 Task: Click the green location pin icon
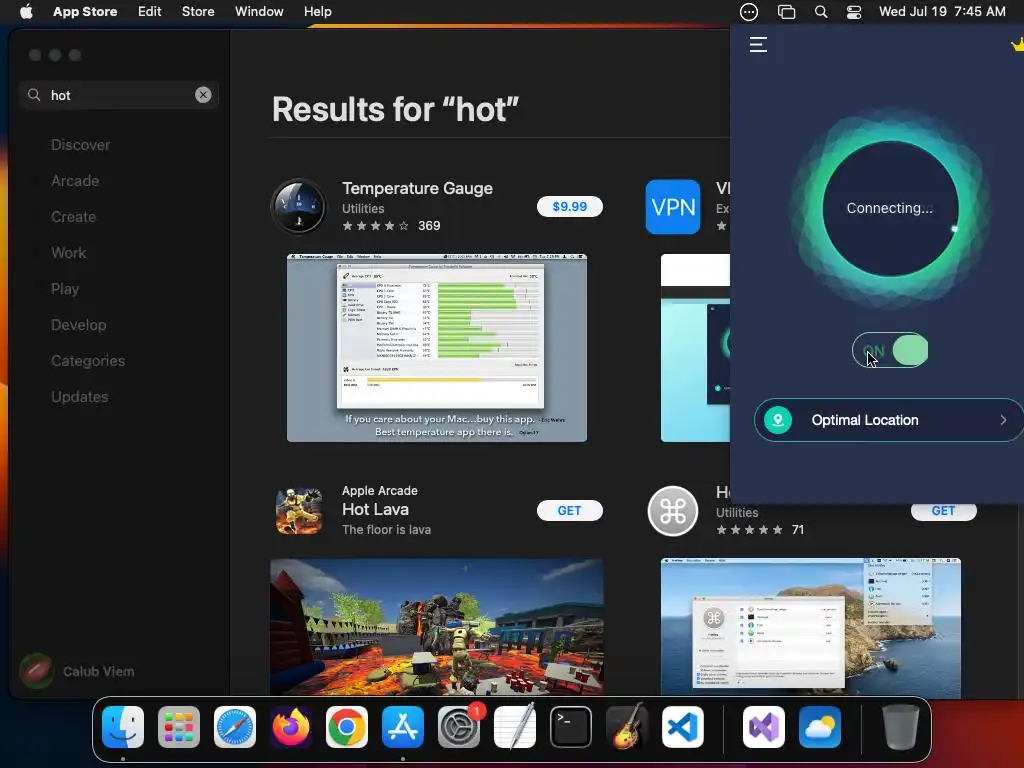[778, 420]
